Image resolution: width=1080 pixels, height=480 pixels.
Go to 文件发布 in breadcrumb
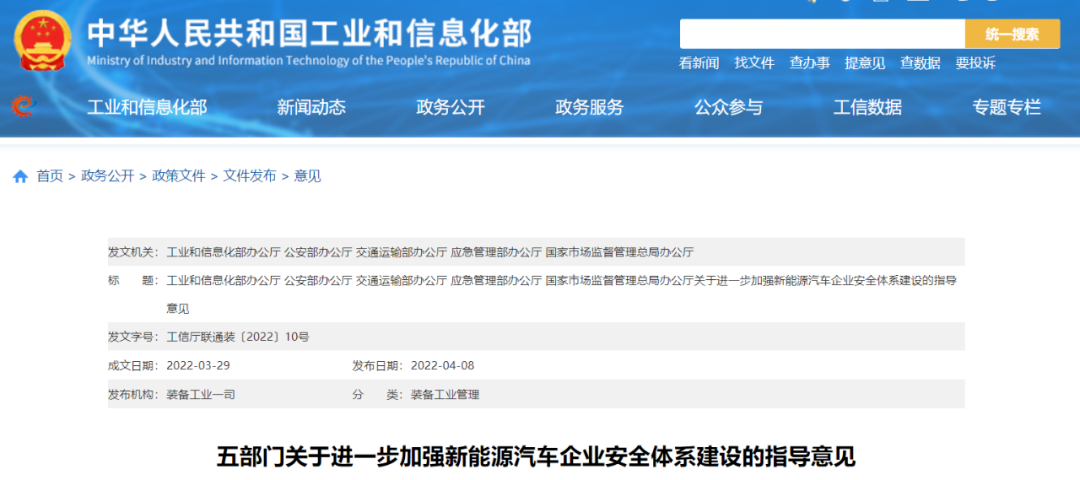[x=249, y=176]
